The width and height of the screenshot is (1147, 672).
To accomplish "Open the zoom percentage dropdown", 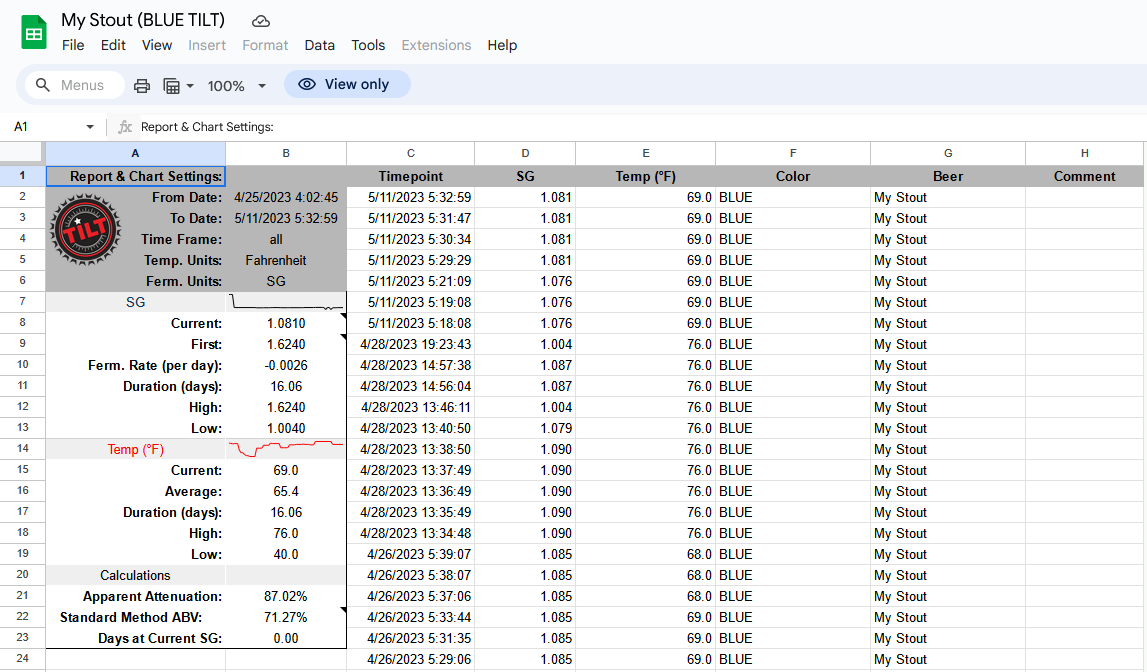I will 237,84.
